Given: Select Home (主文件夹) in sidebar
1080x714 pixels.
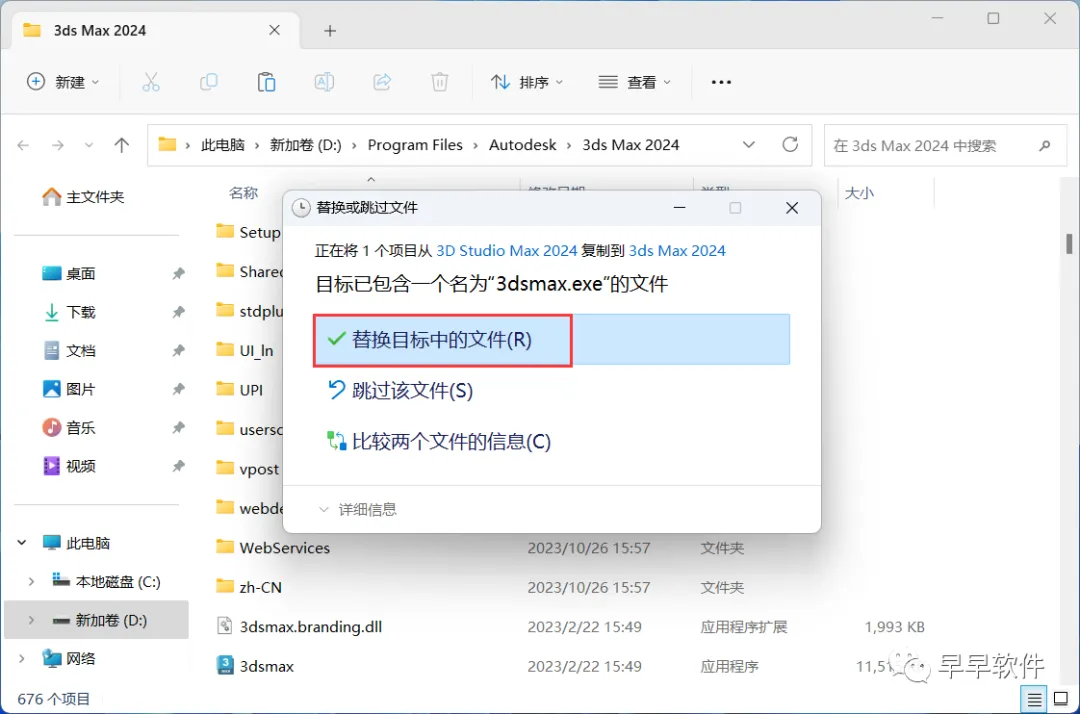Looking at the screenshot, I should [83, 197].
